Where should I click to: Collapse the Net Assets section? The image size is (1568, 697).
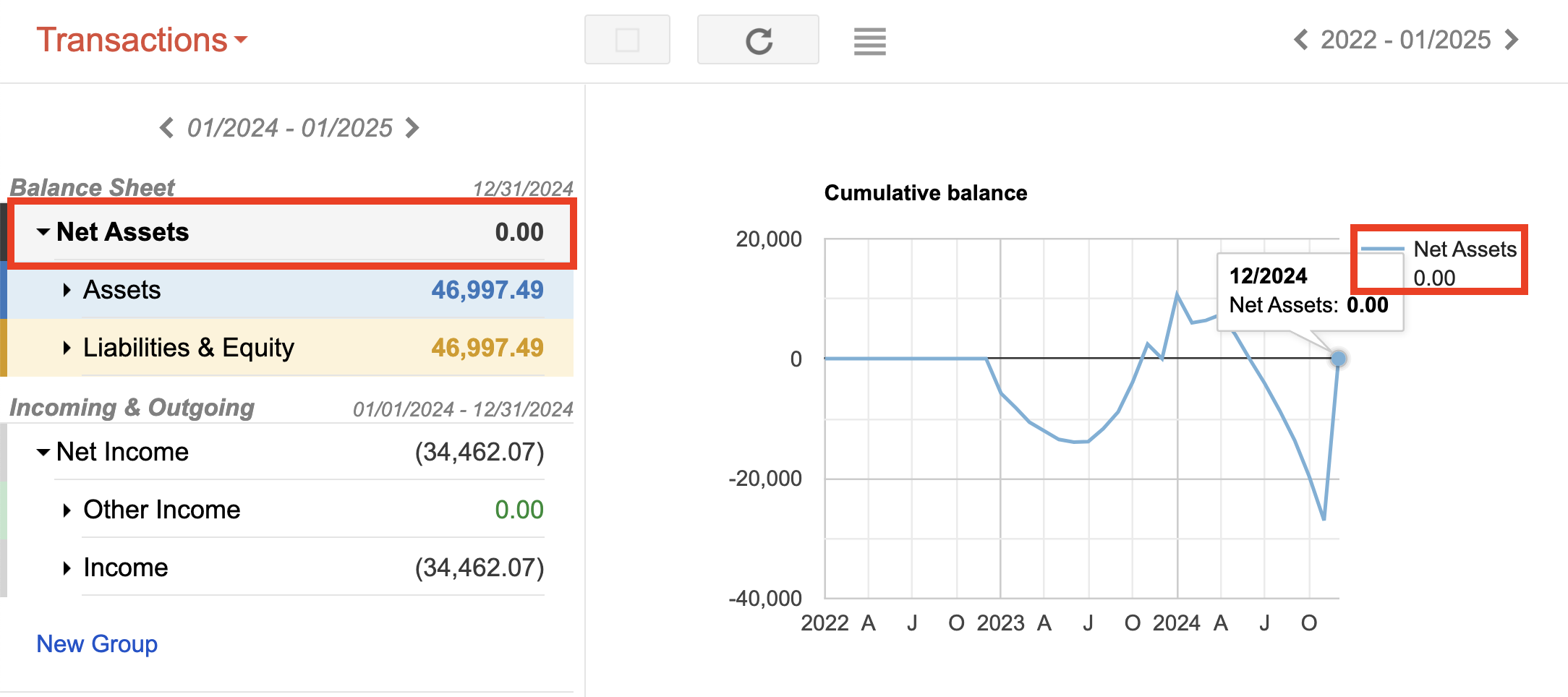pyautogui.click(x=43, y=232)
